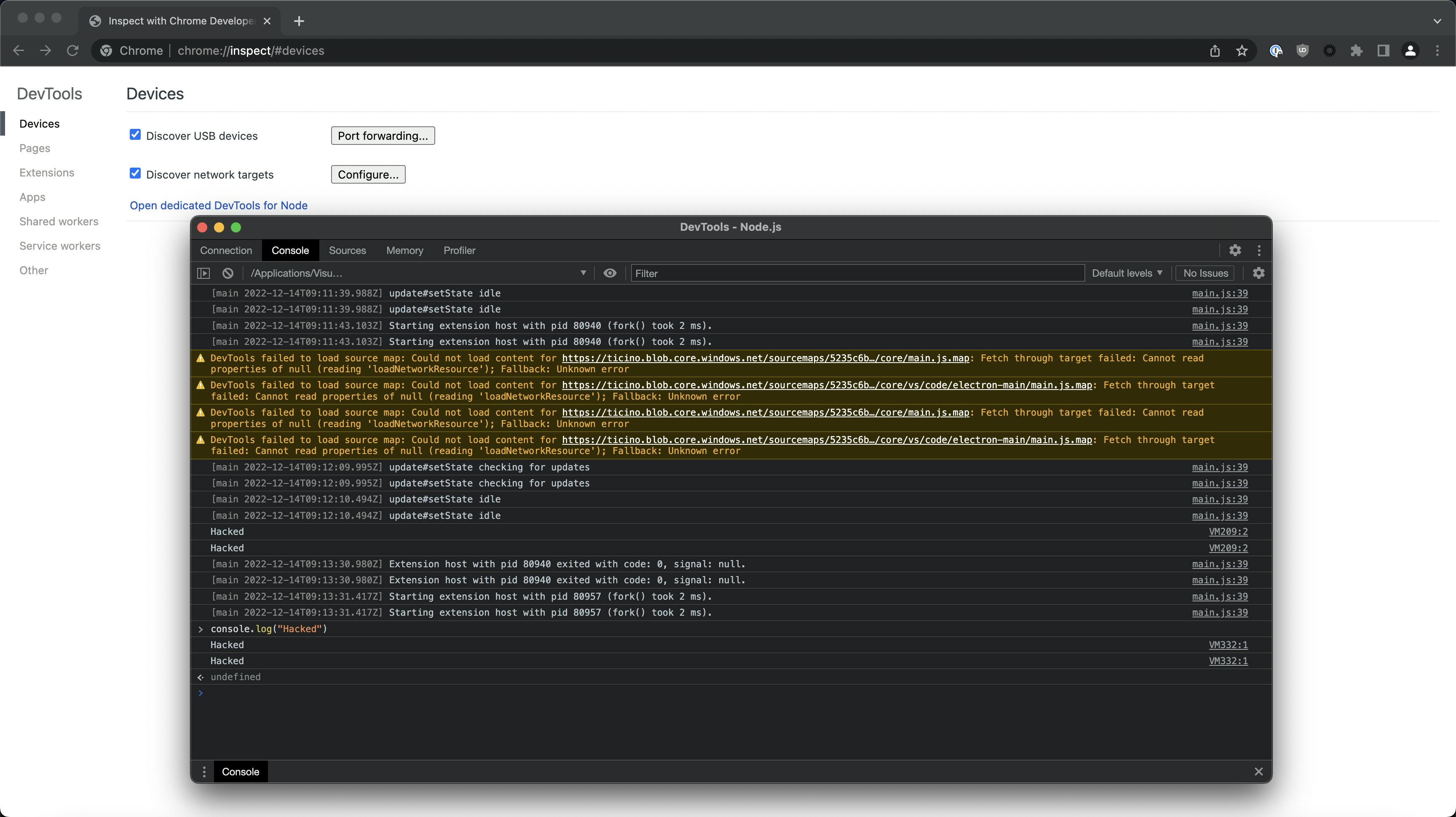Select Extensions in sidebar
This screenshot has width=1456, height=817.
46,172
